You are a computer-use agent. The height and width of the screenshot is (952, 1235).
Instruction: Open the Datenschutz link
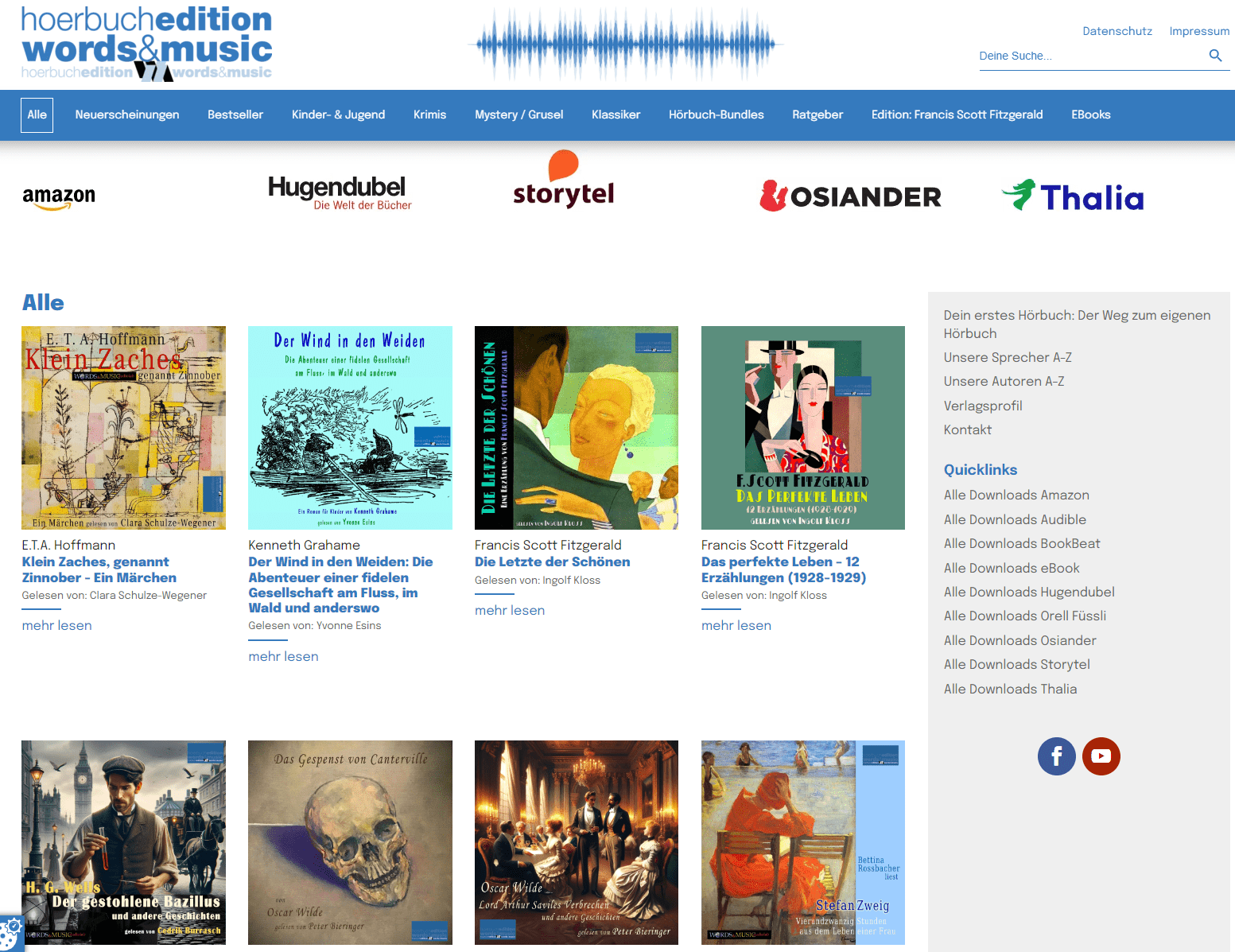click(1117, 31)
